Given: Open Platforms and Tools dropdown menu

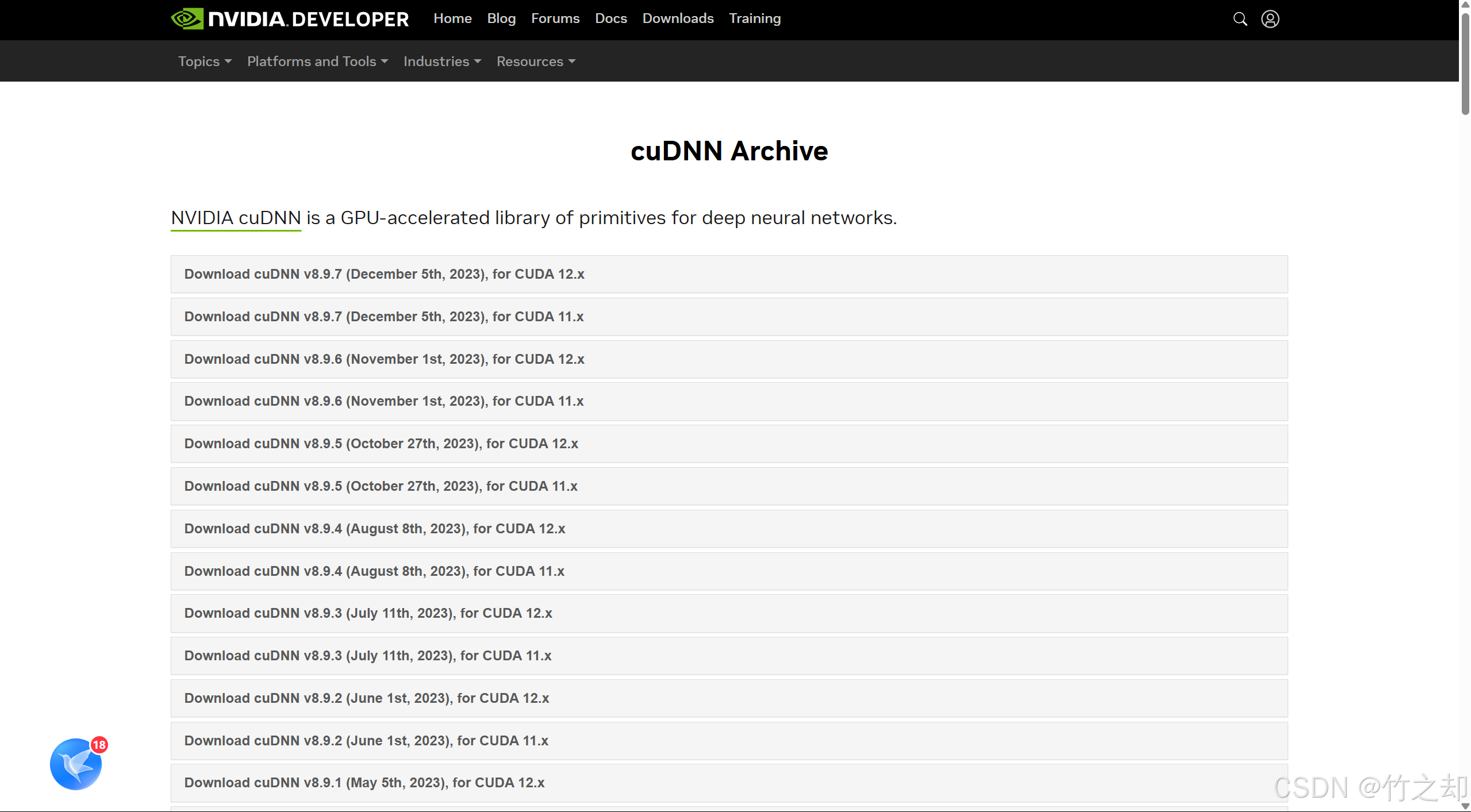Looking at the screenshot, I should click(317, 61).
